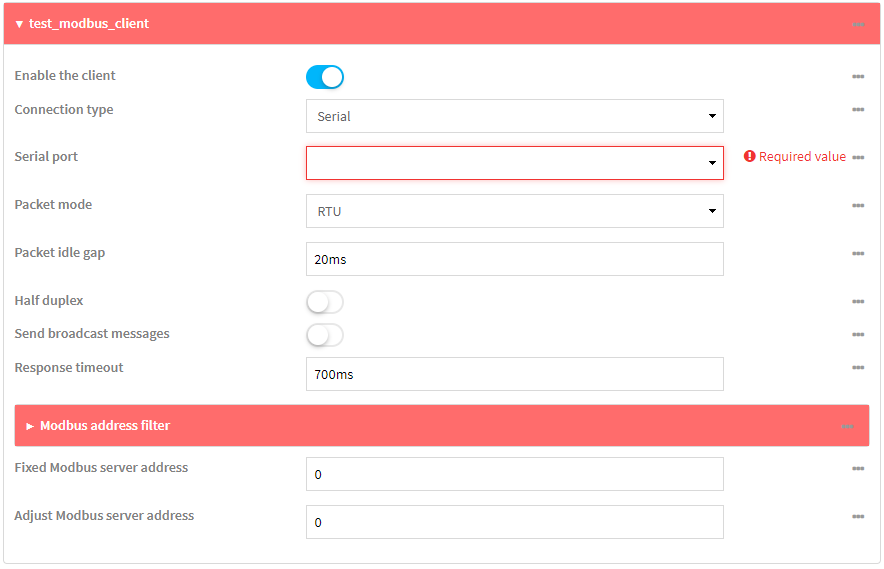The height and width of the screenshot is (569, 884).
Task: Enable the Send broadcast messages toggle
Action: pos(325,335)
